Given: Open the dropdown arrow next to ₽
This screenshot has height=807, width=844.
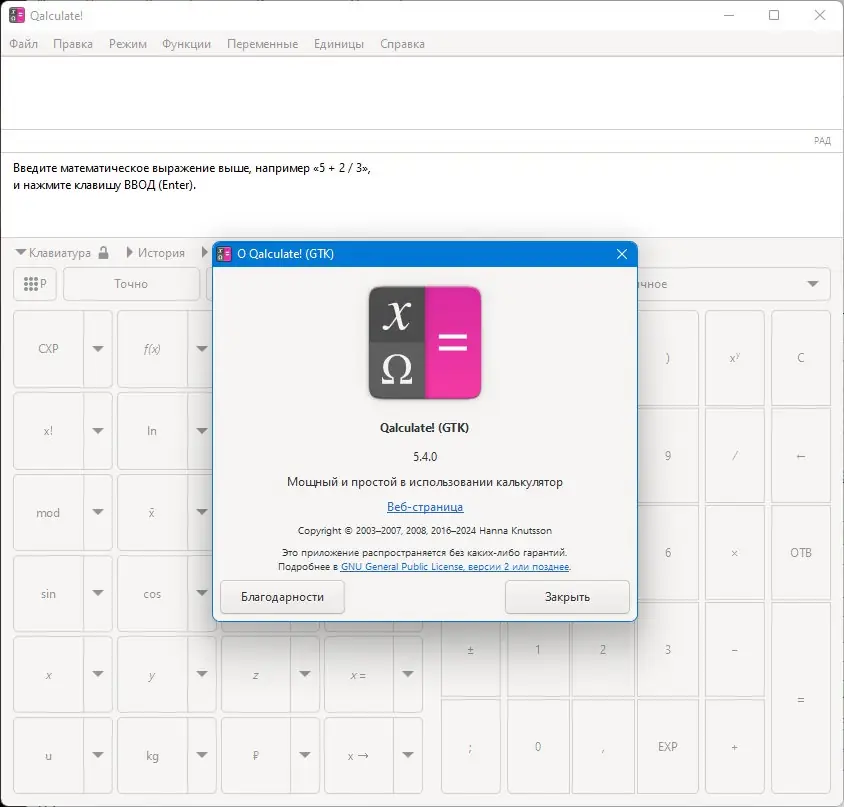Looking at the screenshot, I should [x=305, y=755].
